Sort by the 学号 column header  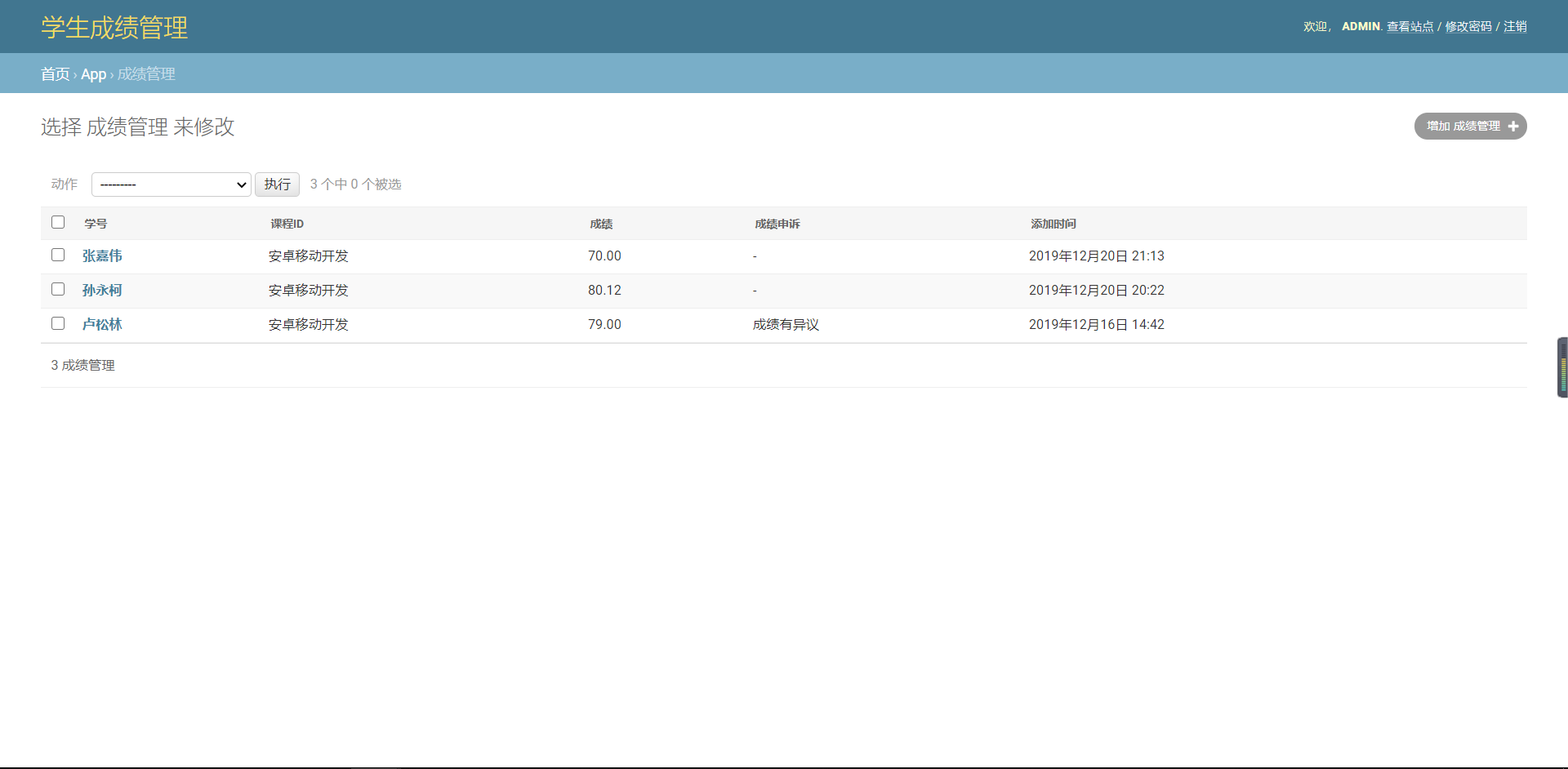click(x=96, y=224)
